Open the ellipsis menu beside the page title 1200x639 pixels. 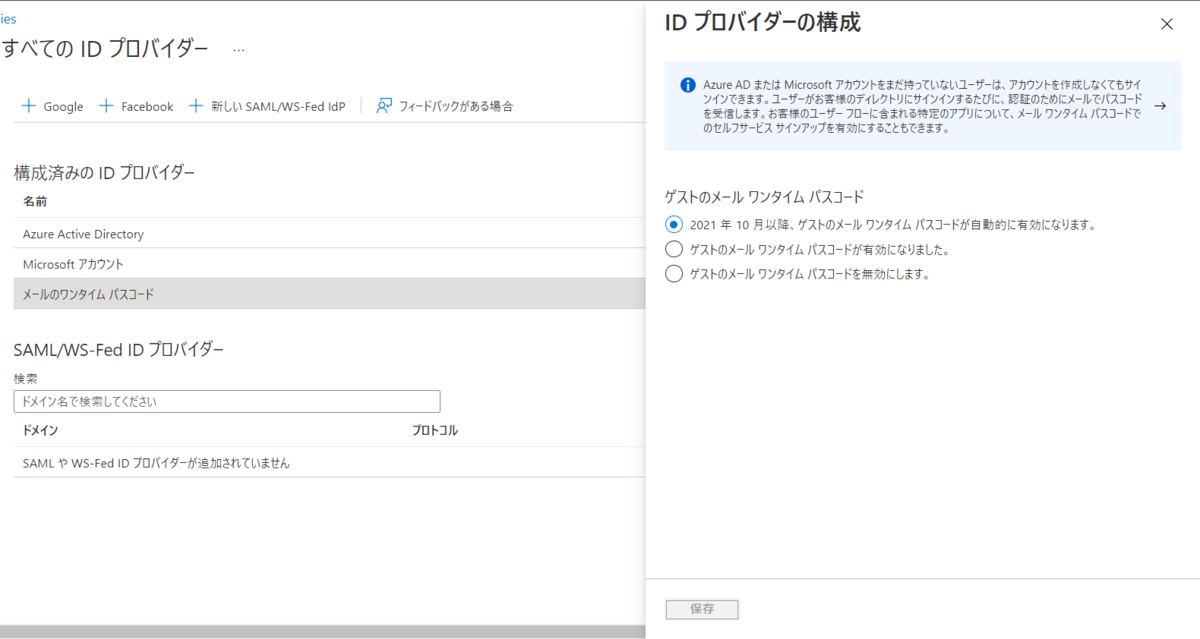(x=239, y=48)
